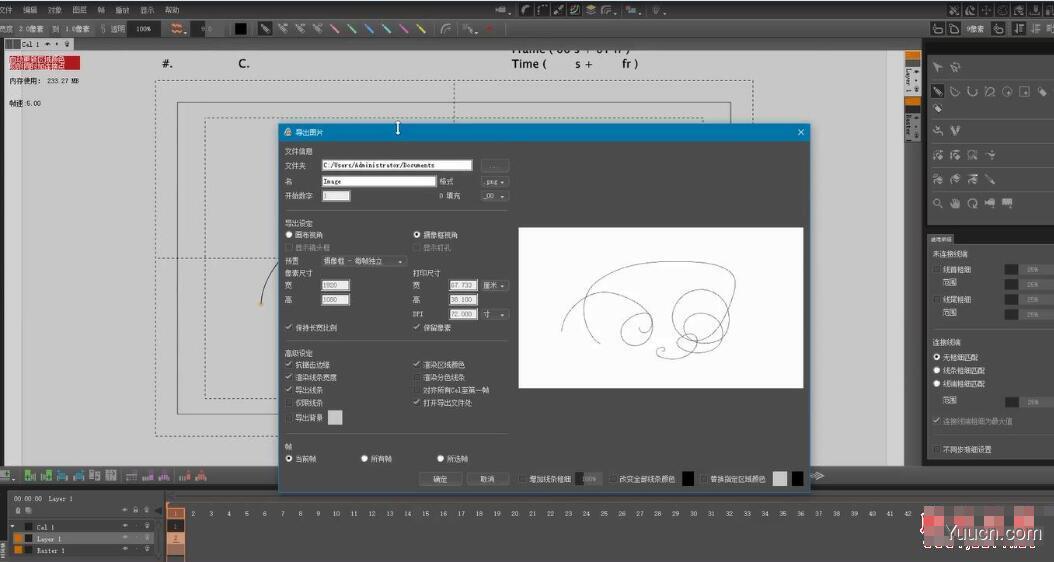The image size is (1054, 562).
Task: Click the lightbulb icon on Cel 1 tab
Action: tap(67, 44)
